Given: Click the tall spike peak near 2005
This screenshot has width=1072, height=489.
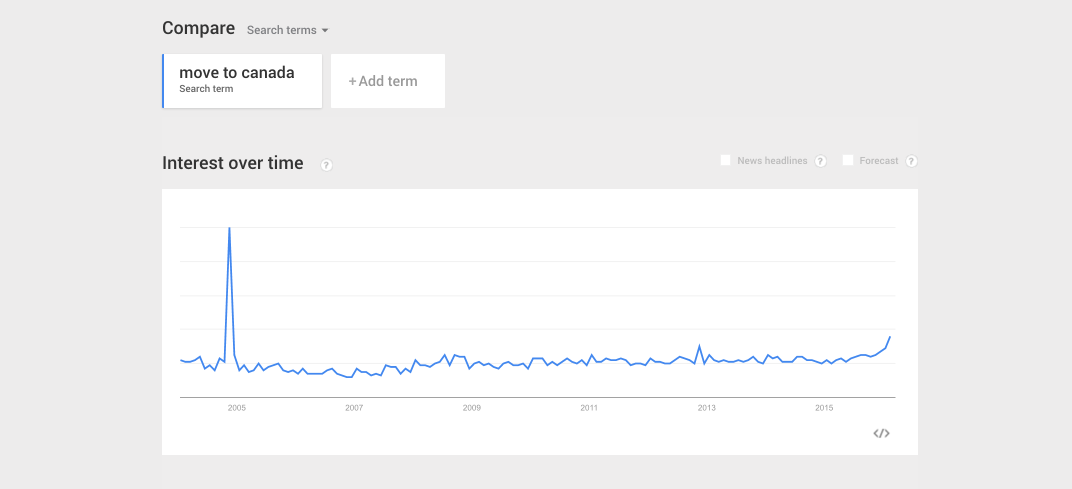Looking at the screenshot, I should (x=230, y=229).
